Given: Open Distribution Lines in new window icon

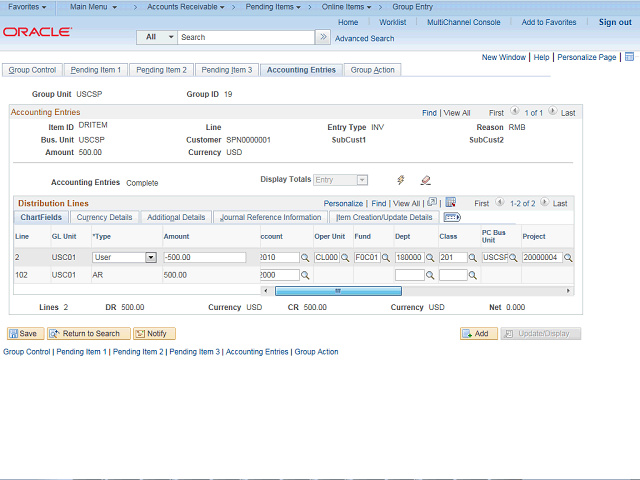Looking at the screenshot, I should [x=432, y=202].
